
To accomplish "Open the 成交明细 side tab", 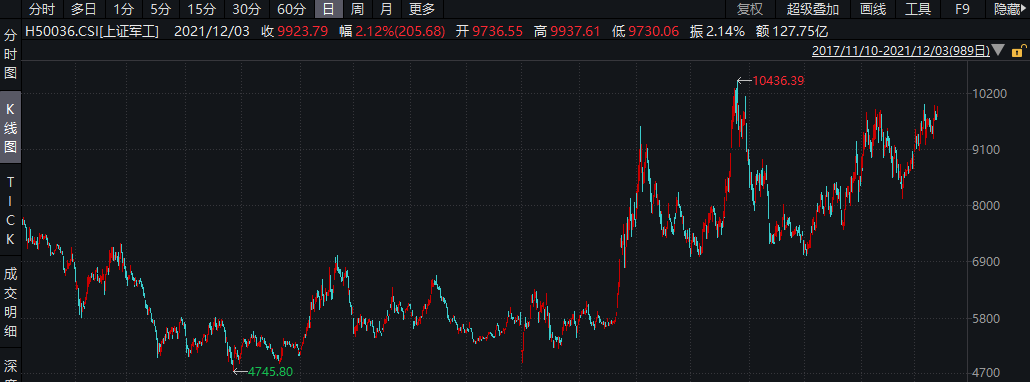I will [10, 303].
